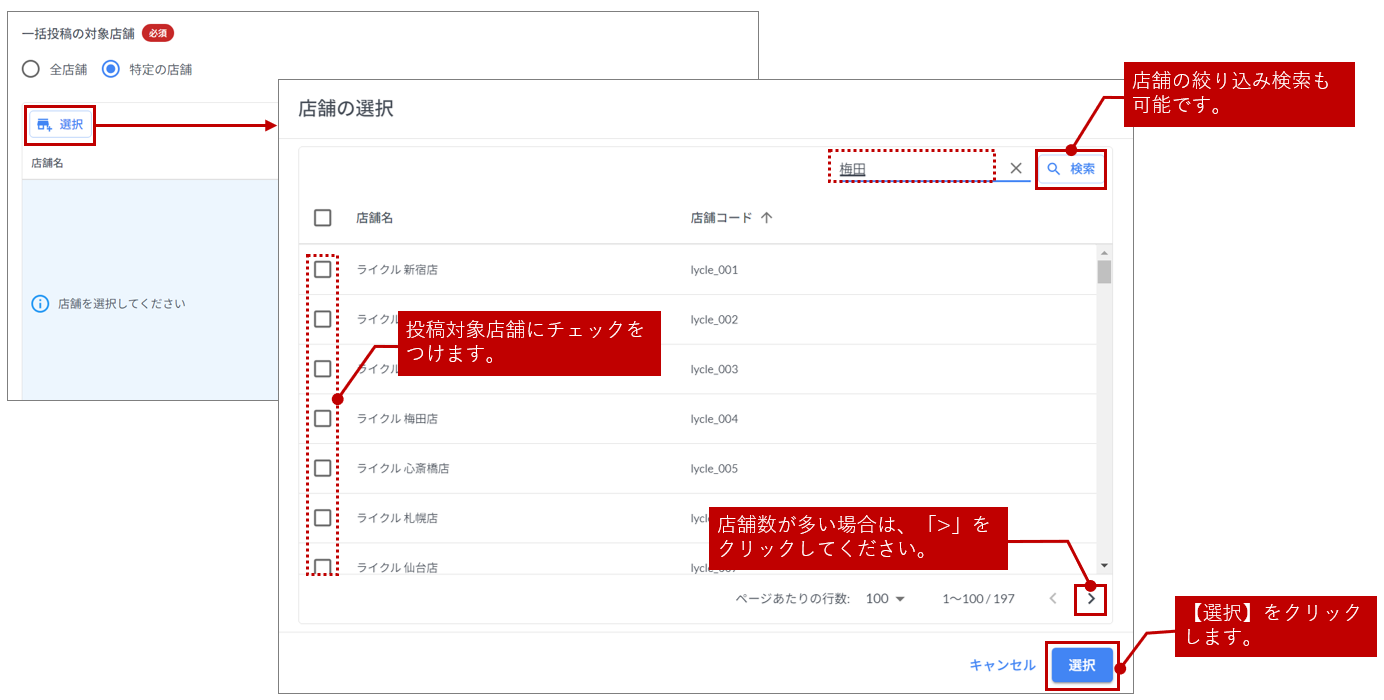1384x700 pixels.
Task: Select the 全店舗 radio button
Action: click(x=31, y=69)
